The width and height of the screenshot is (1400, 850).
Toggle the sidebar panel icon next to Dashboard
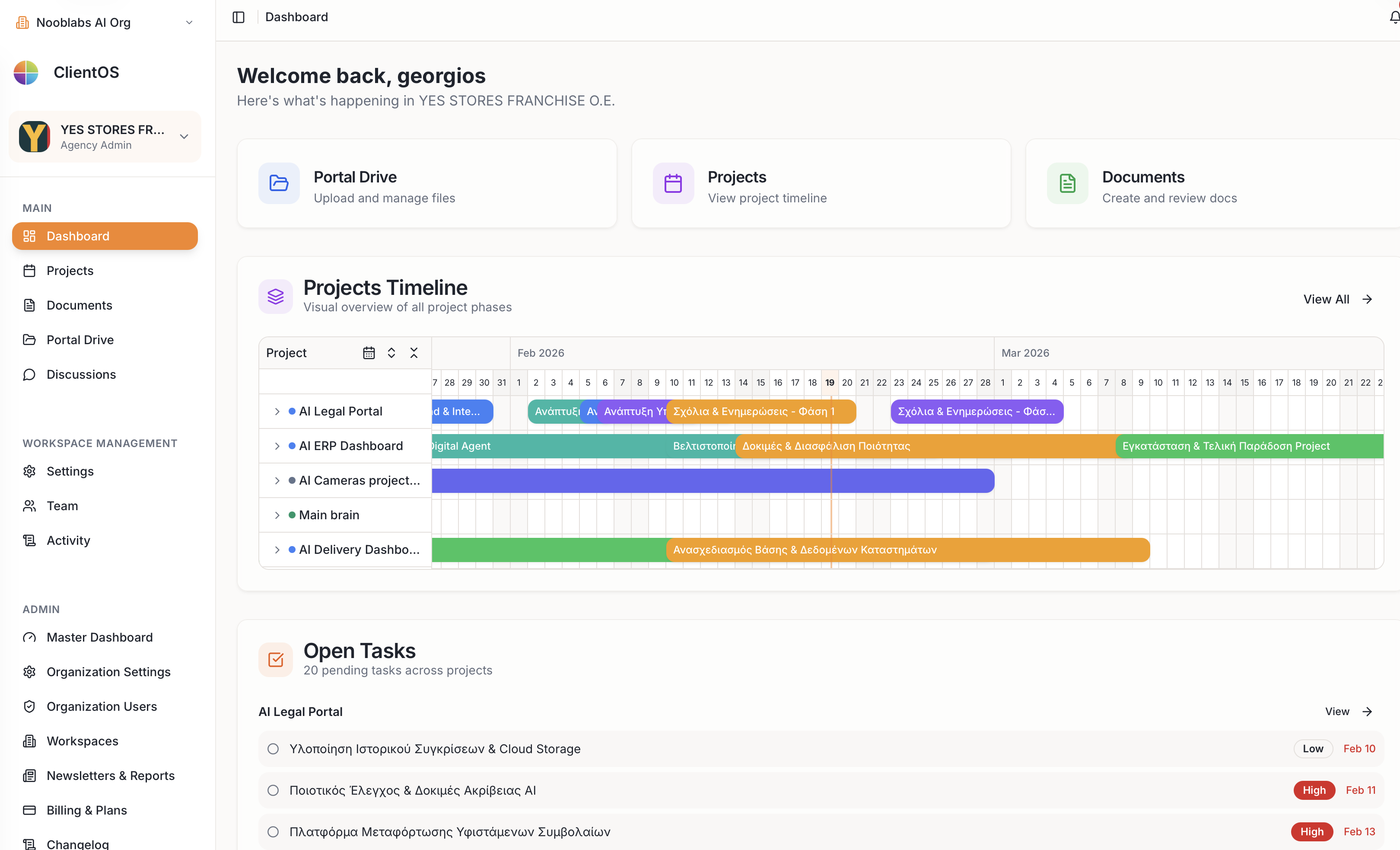click(238, 17)
